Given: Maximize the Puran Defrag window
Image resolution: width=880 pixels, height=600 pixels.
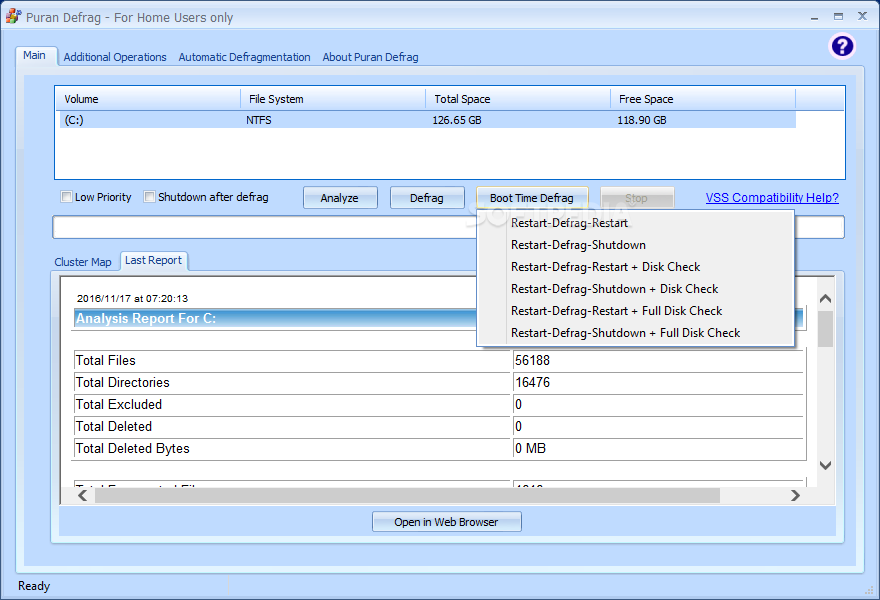Looking at the screenshot, I should (838, 17).
